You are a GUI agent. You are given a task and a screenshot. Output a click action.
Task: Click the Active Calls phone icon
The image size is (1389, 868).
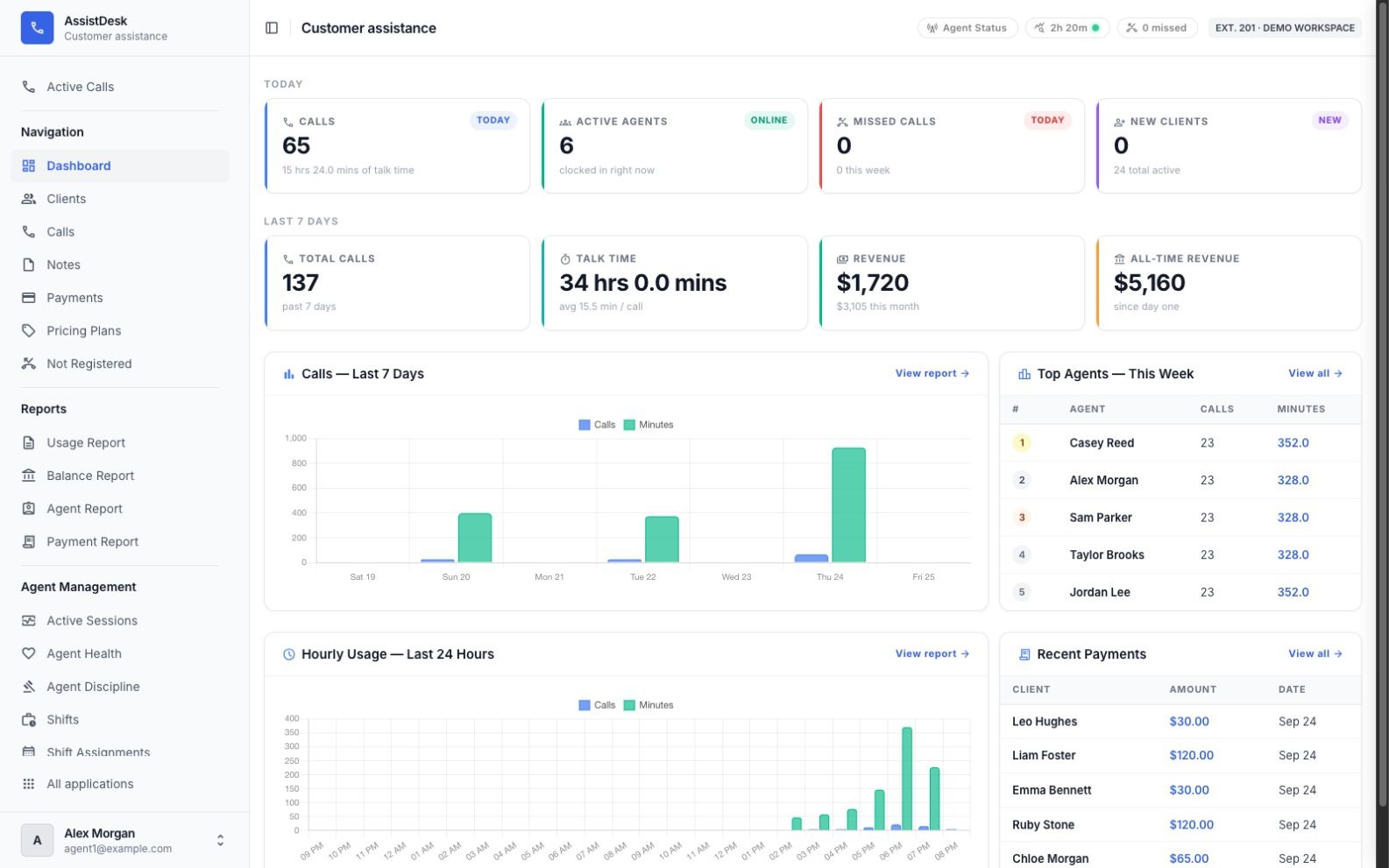coord(29,87)
